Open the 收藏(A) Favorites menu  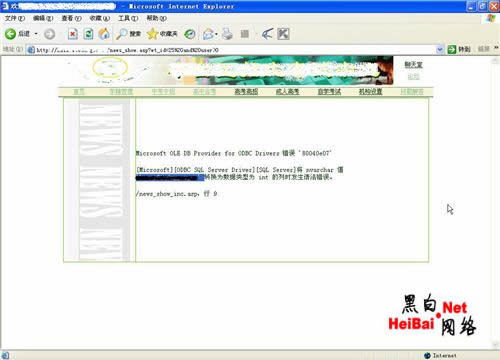point(100,18)
